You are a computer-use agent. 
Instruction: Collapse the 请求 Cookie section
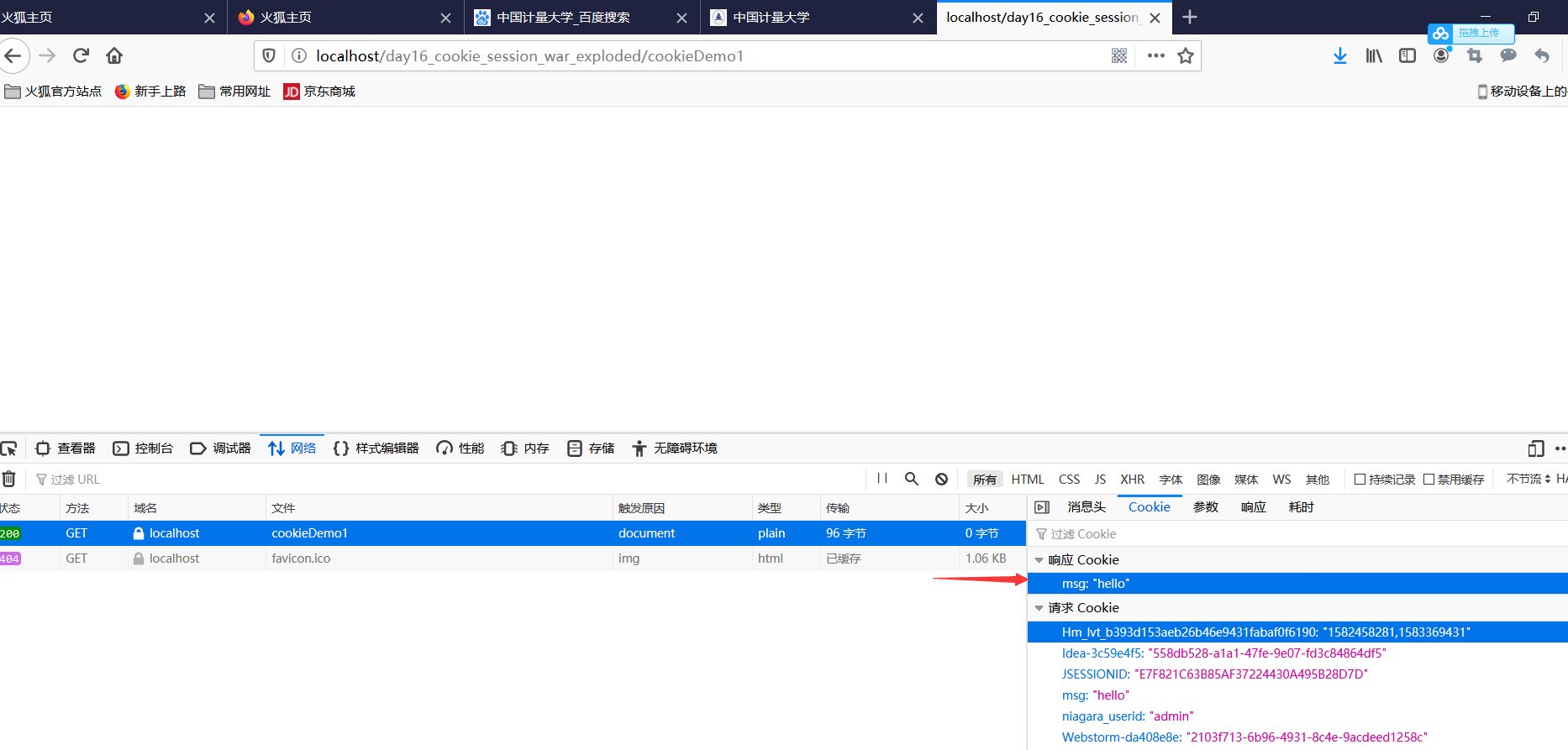[1039, 608]
